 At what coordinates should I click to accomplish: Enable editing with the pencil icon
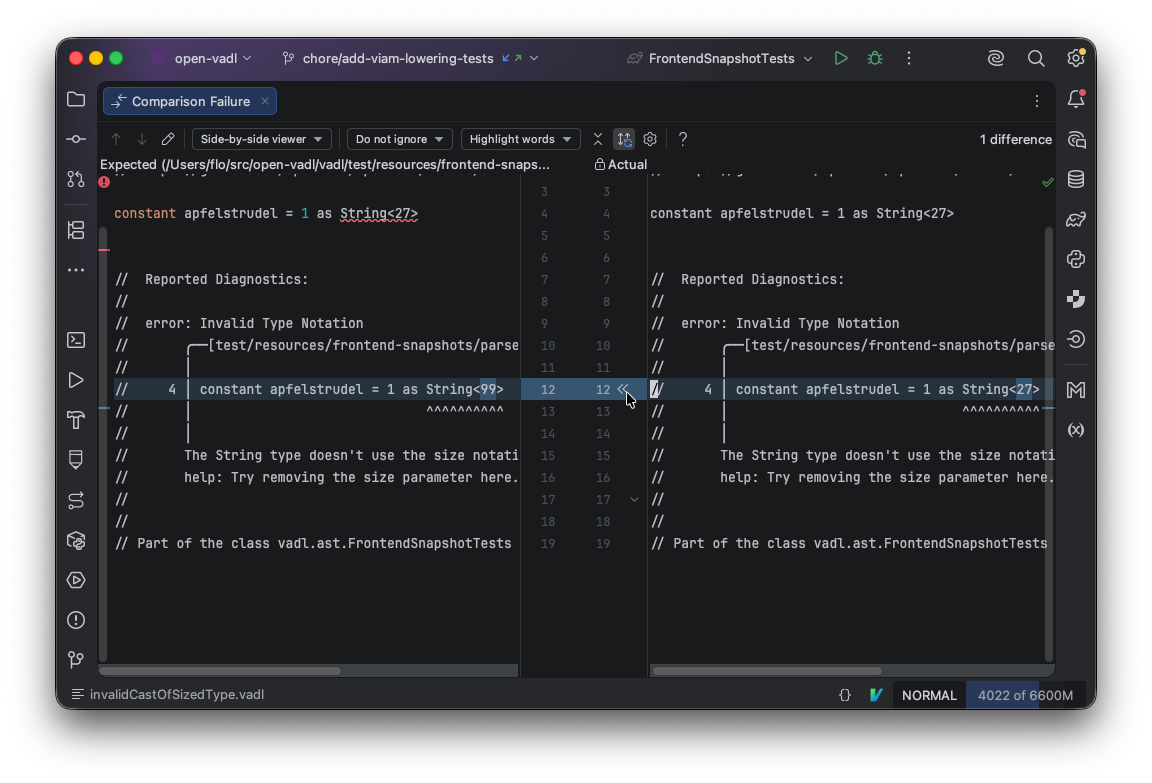pos(168,139)
